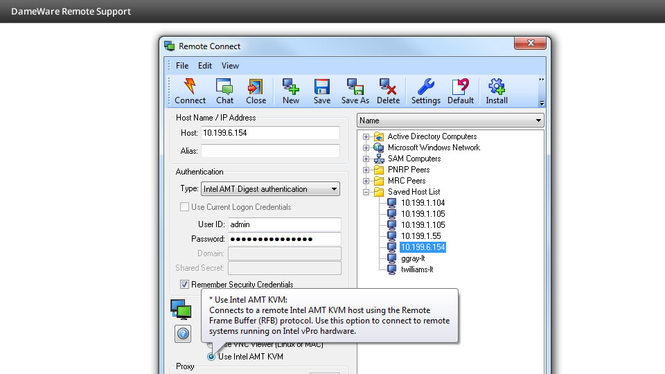The width and height of the screenshot is (665, 374).
Task: Open the View menu
Action: [x=230, y=66]
